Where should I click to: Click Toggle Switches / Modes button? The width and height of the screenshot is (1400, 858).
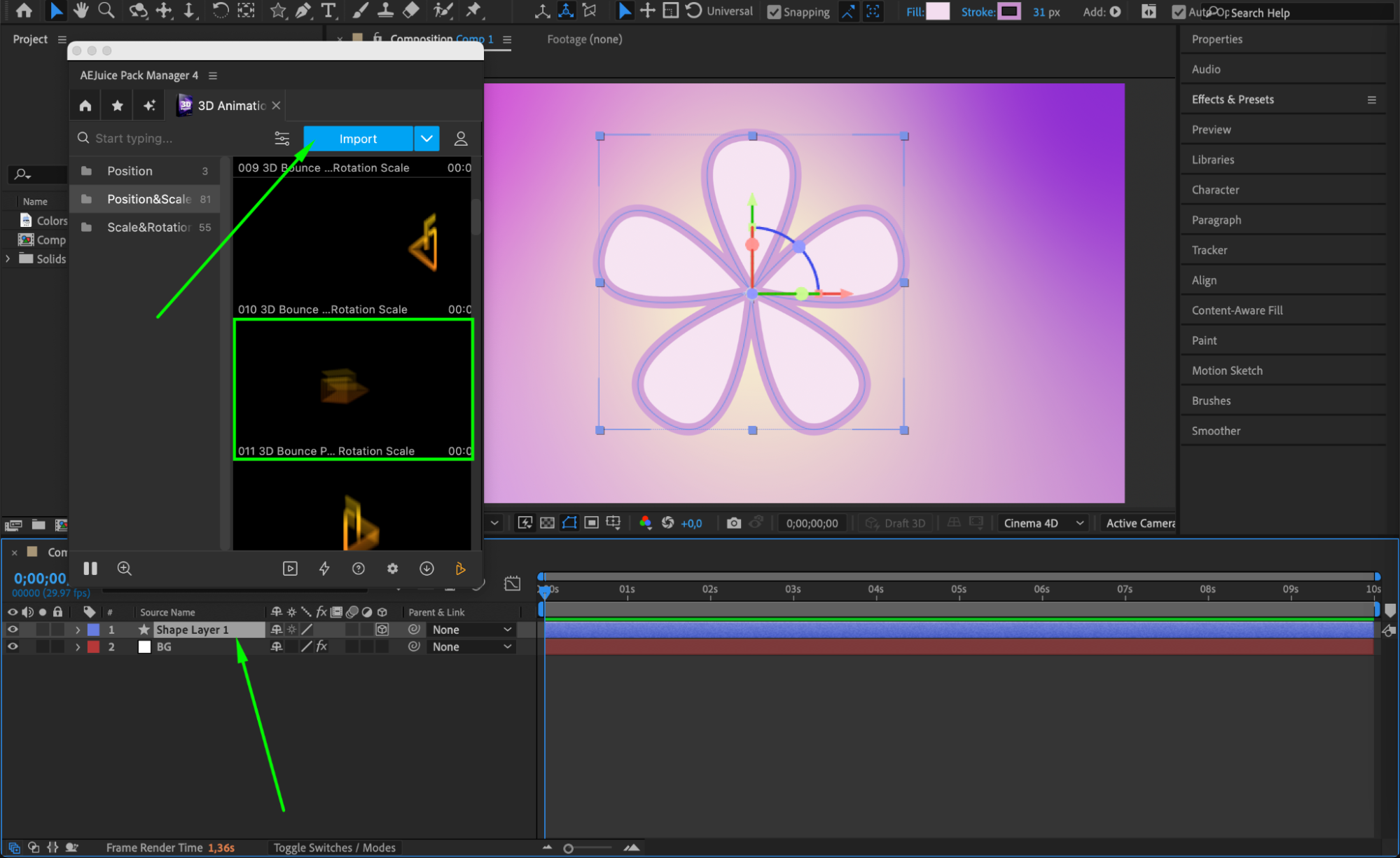click(334, 847)
